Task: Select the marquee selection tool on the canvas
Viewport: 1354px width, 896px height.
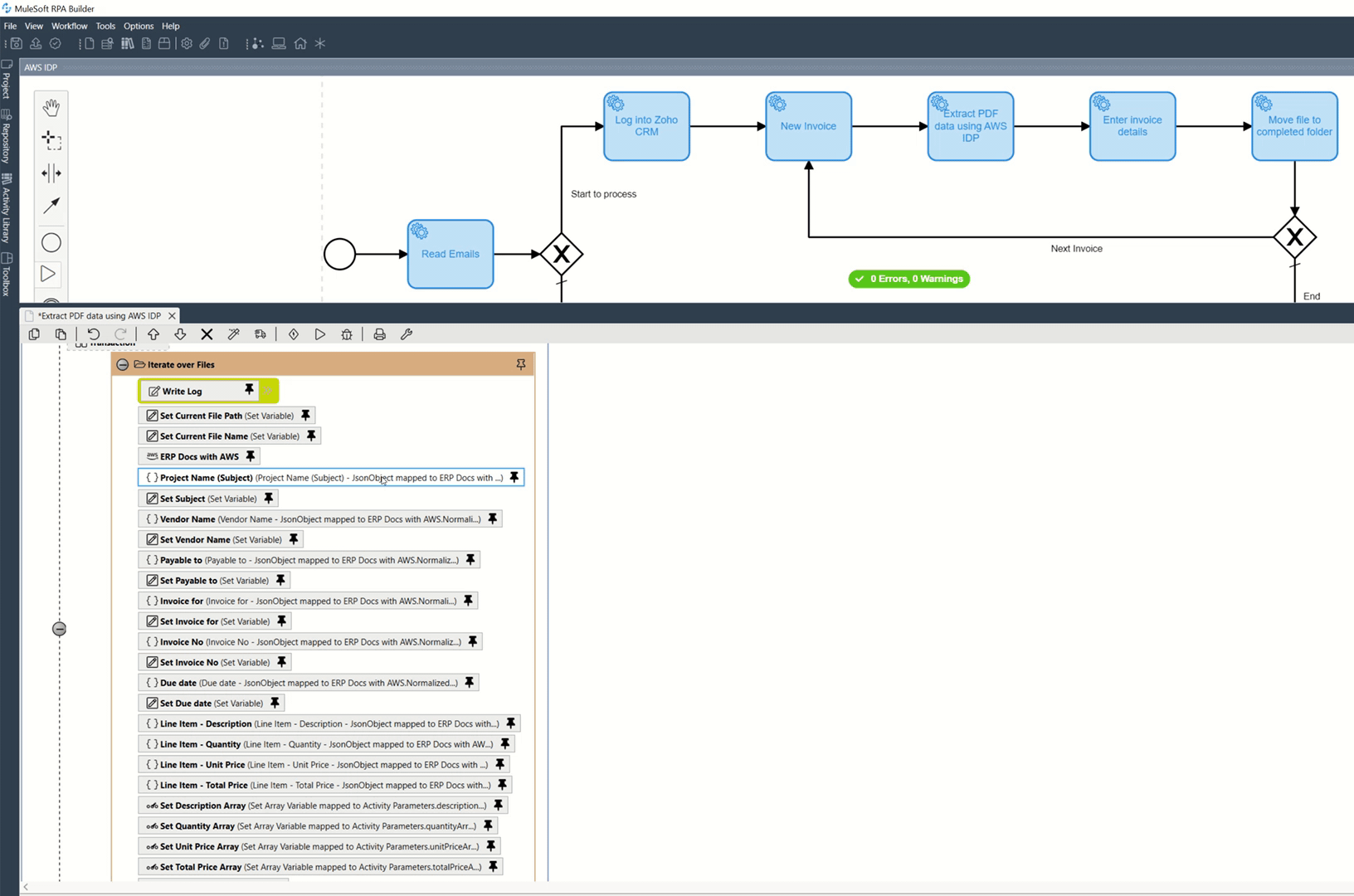Action: (x=51, y=140)
